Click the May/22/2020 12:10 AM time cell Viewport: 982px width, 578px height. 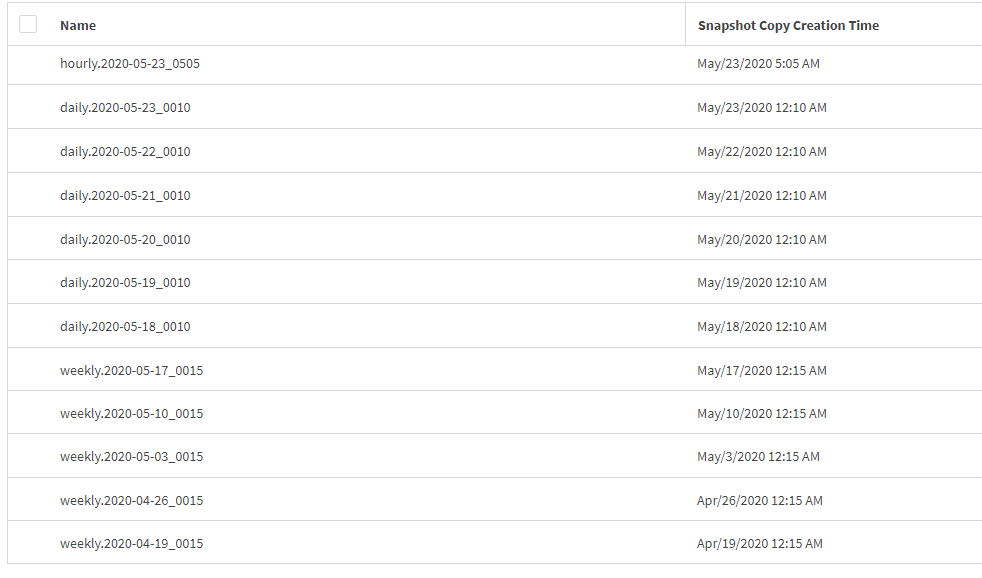(x=762, y=152)
